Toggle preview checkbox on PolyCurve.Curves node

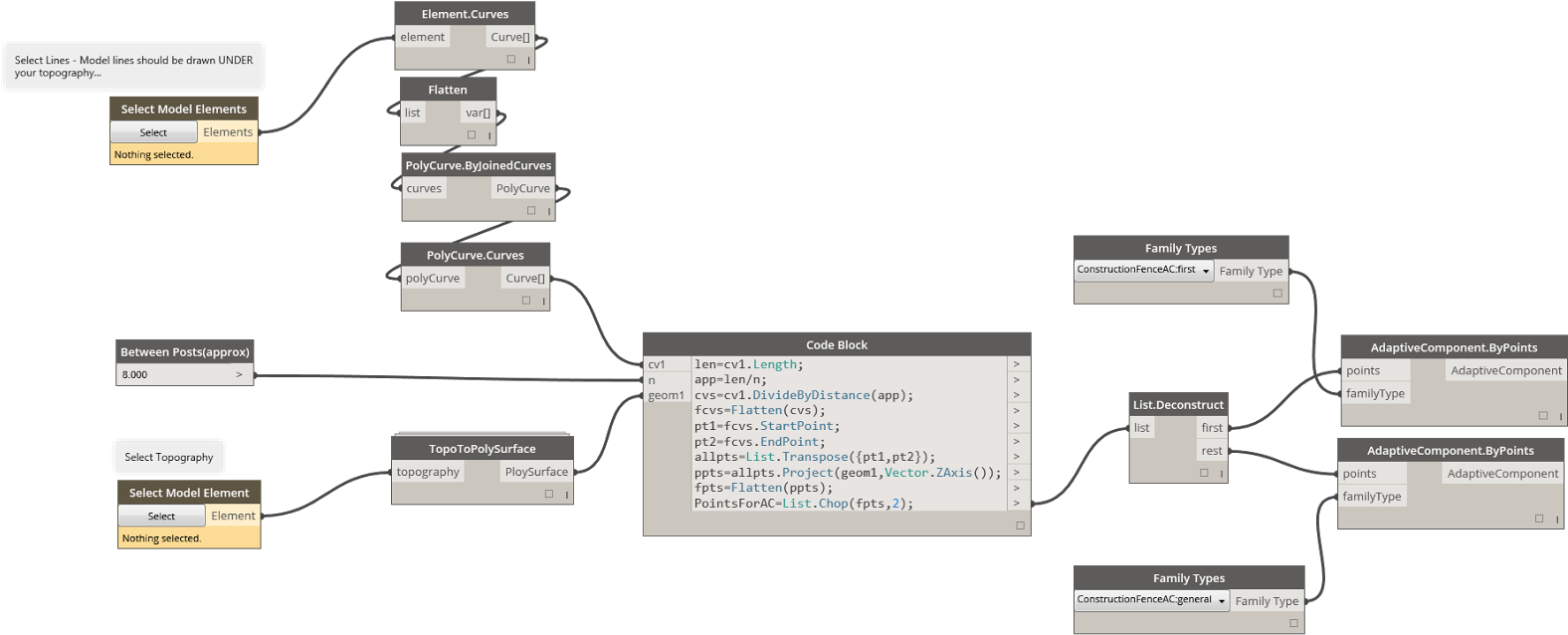526,301
